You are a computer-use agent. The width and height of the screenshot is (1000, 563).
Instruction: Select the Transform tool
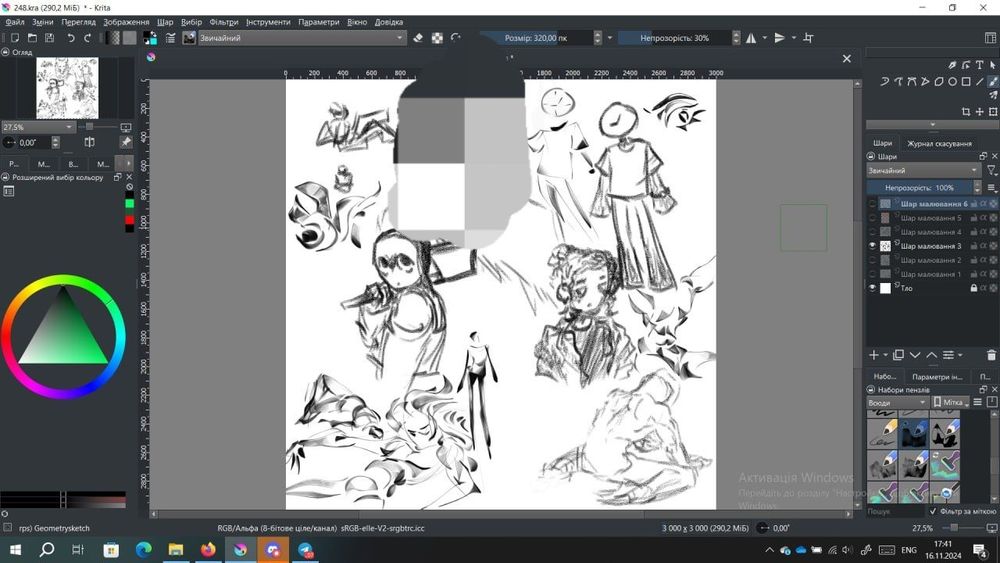point(993,112)
